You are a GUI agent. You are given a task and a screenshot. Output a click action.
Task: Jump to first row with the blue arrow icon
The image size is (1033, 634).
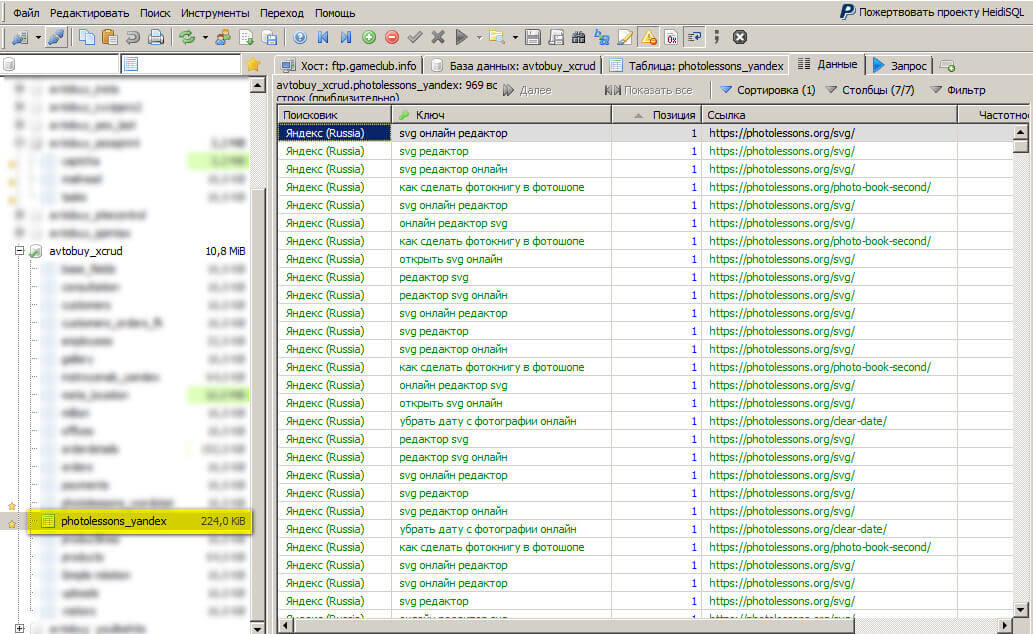pyautogui.click(x=322, y=38)
